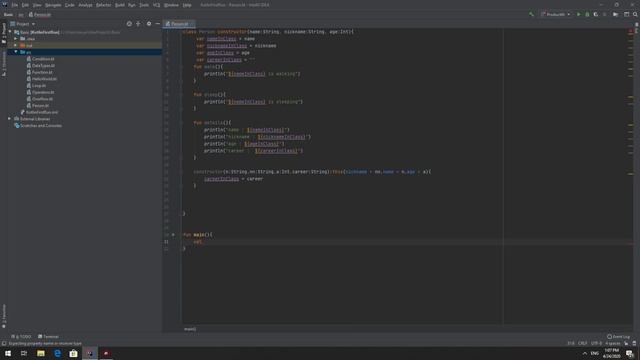Select the Person.kt editor tab

[179, 24]
